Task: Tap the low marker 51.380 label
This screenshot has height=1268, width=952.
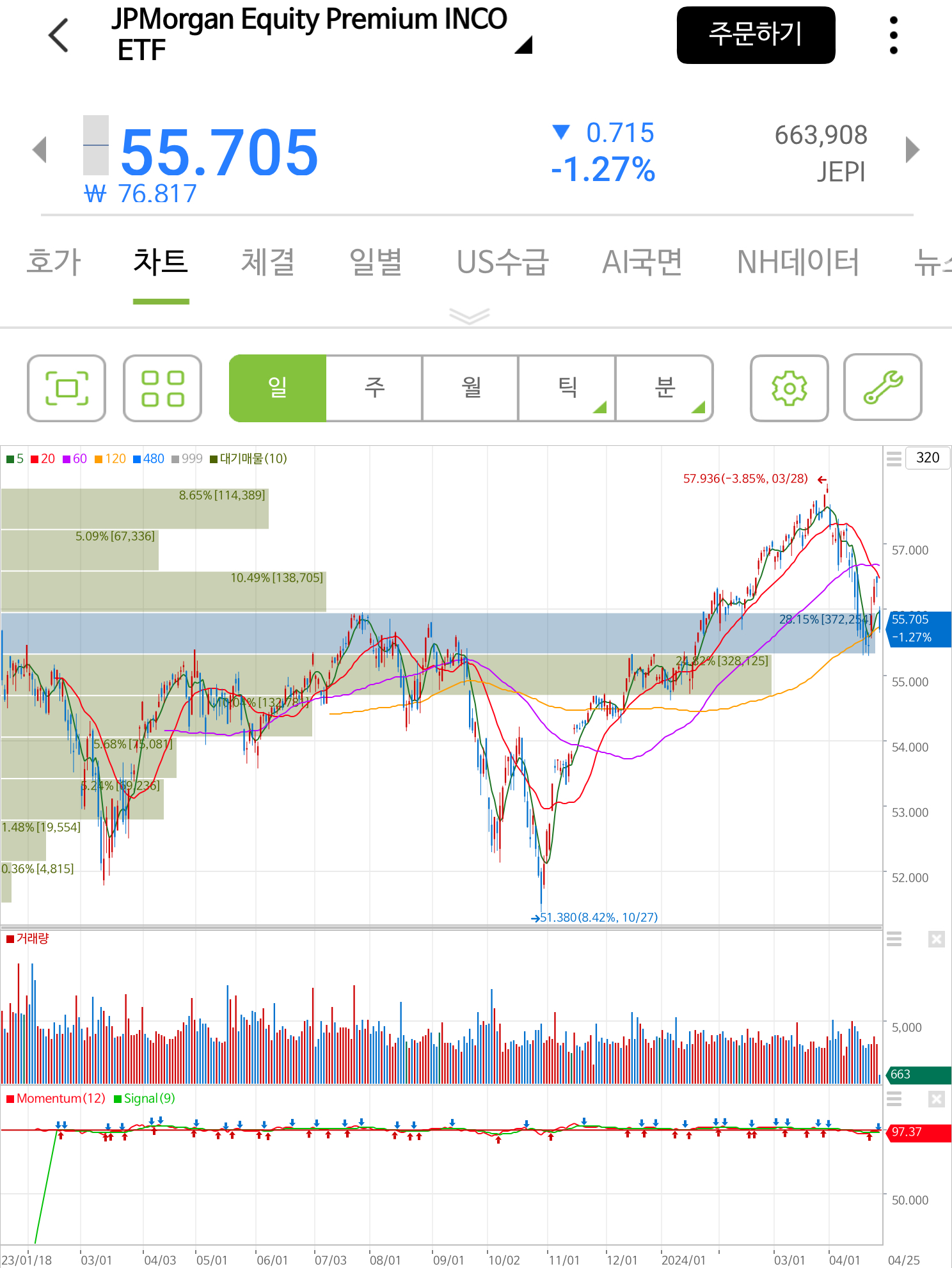Action: 599,917
